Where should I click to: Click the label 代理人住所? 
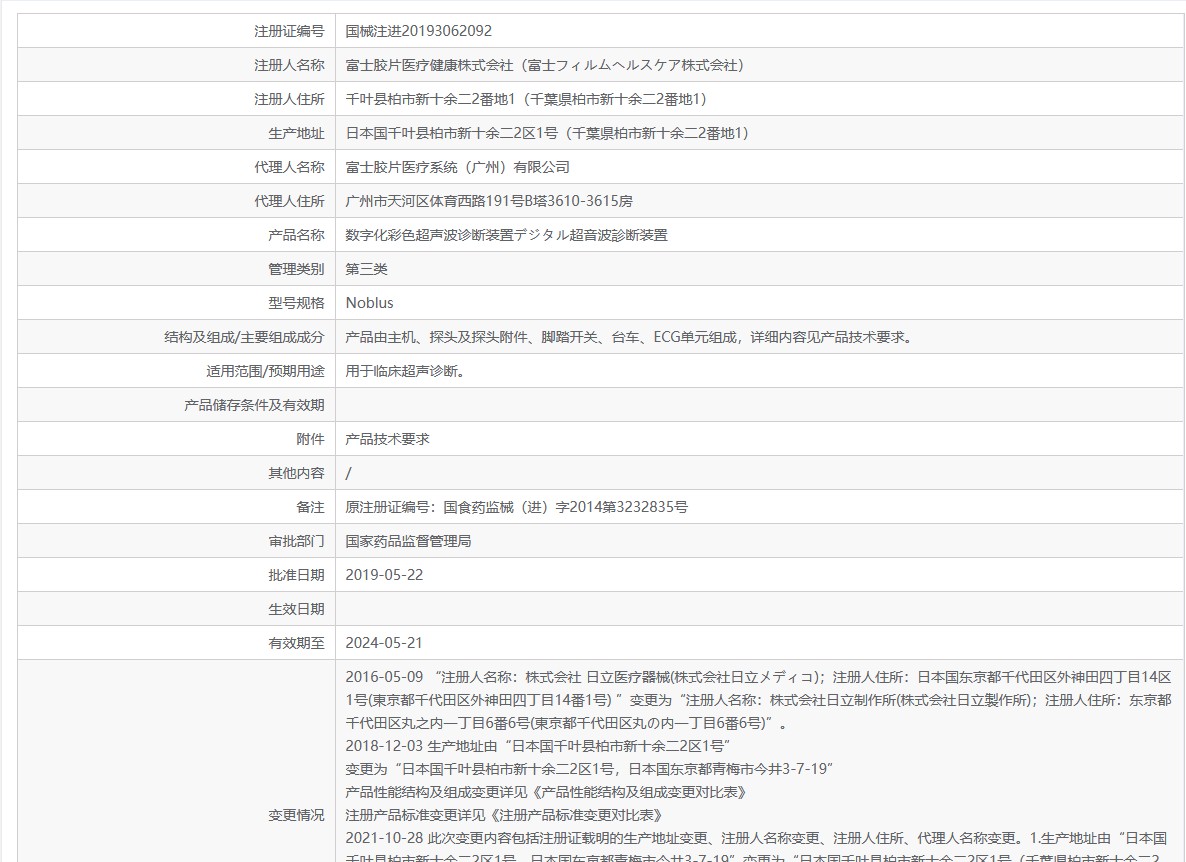click(x=289, y=201)
